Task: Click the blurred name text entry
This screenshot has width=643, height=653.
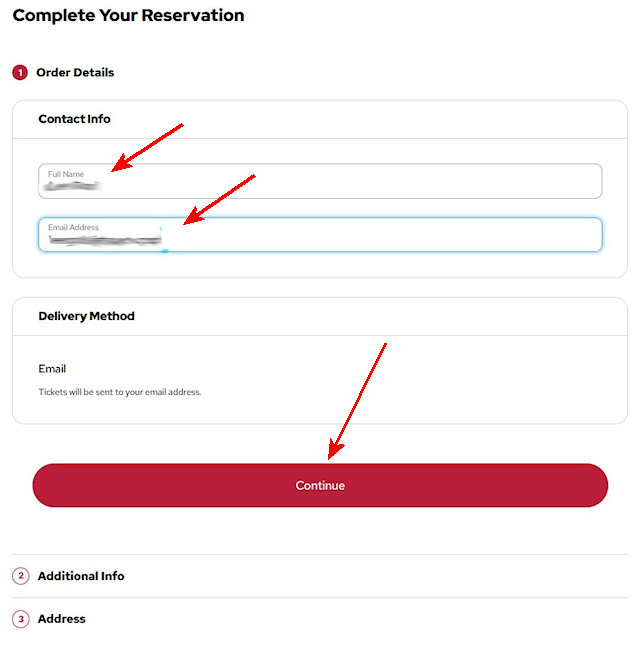Action: pyautogui.click(x=78, y=187)
